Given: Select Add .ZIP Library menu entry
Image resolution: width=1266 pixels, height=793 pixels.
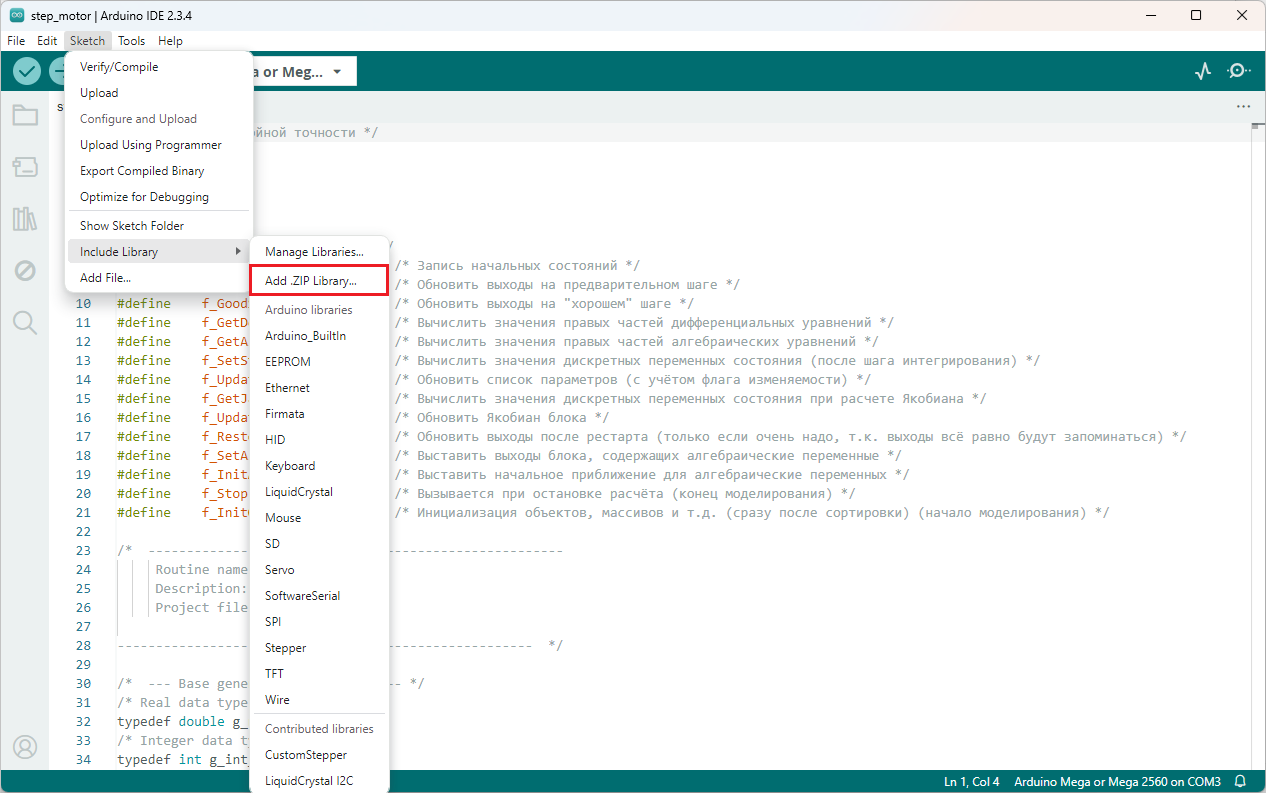Looking at the screenshot, I should point(311,282).
